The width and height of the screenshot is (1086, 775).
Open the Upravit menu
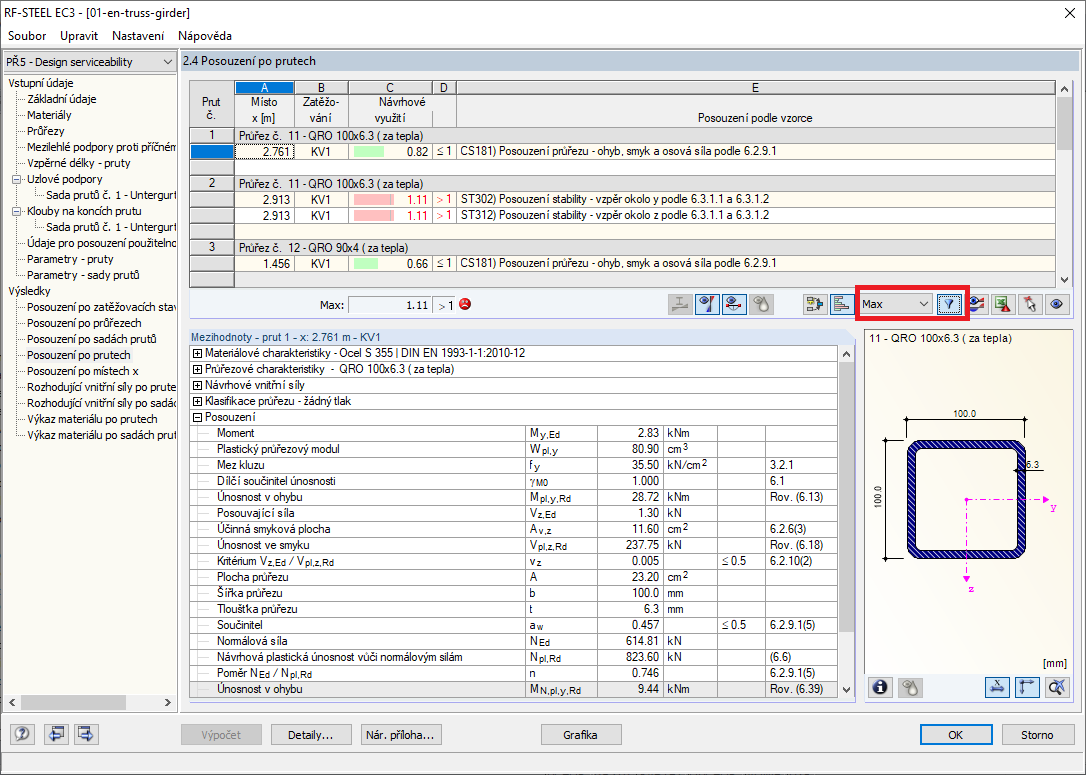pyautogui.click(x=79, y=36)
